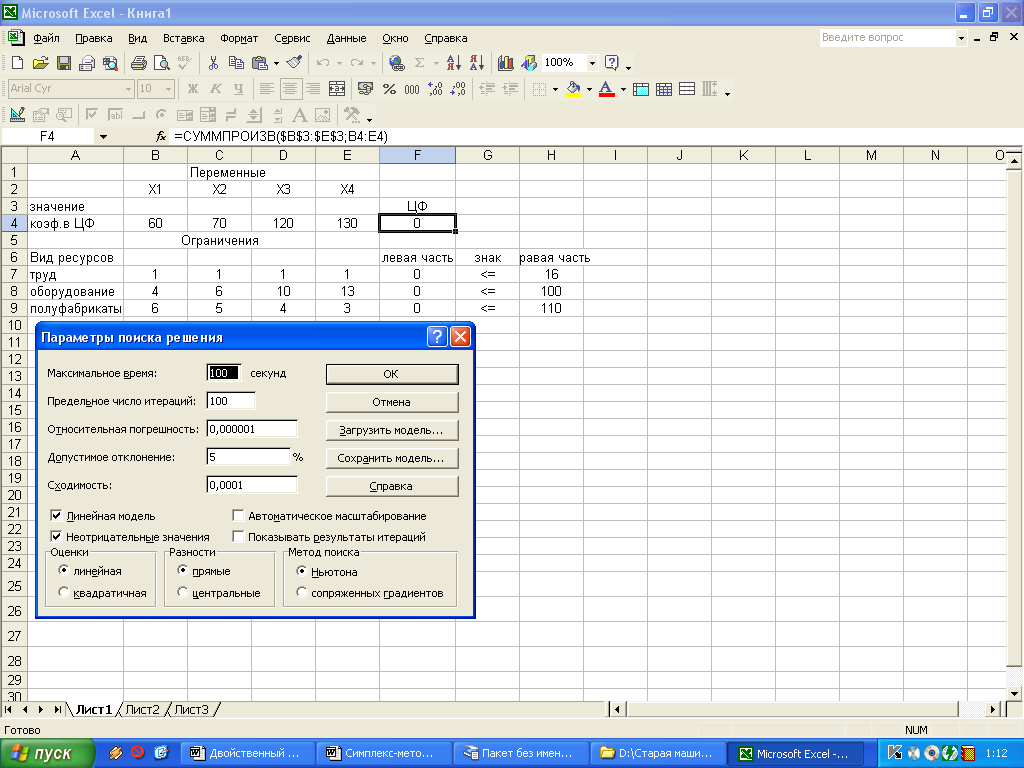Open the Файл menu
The height and width of the screenshot is (768, 1024).
click(x=46, y=38)
